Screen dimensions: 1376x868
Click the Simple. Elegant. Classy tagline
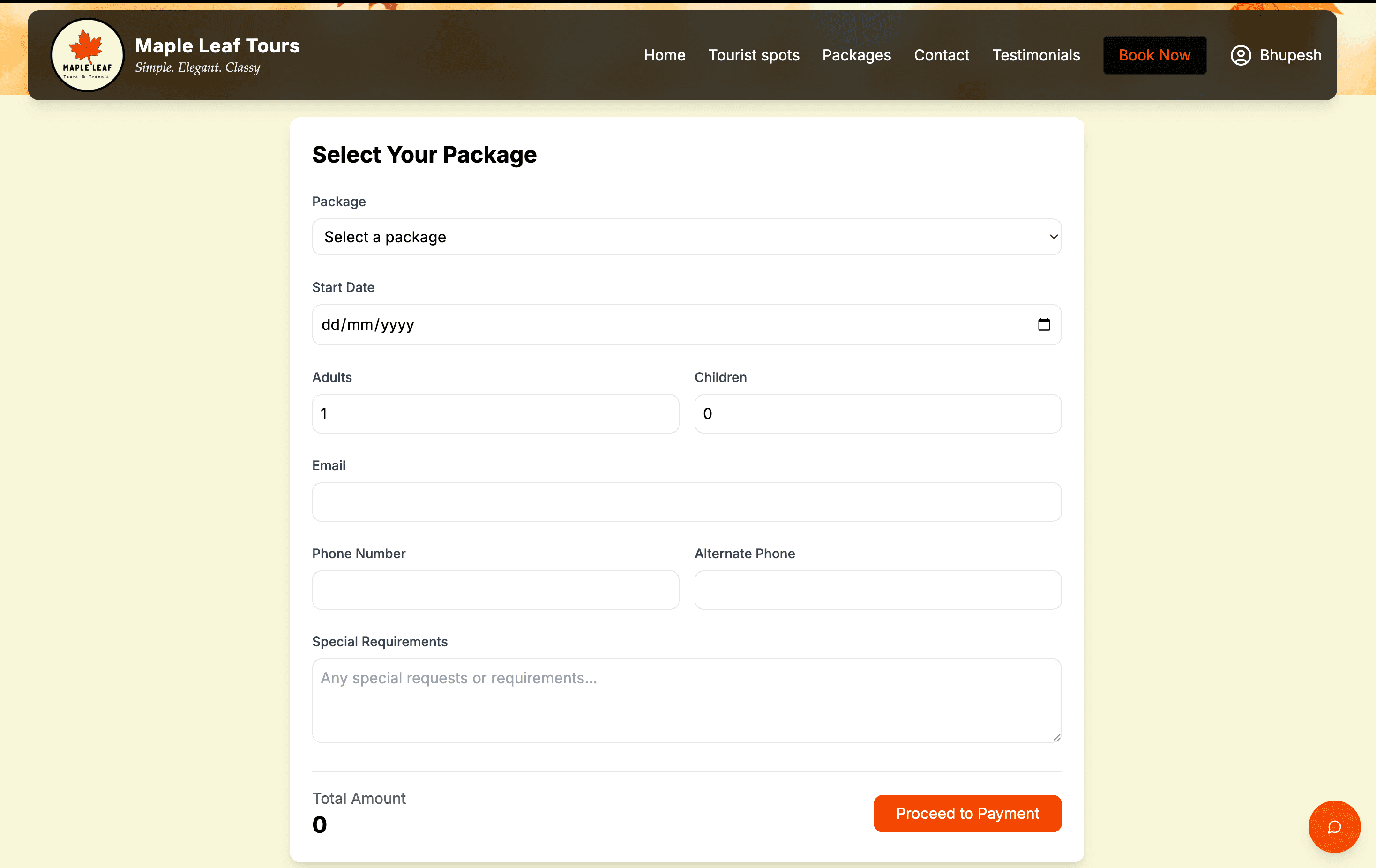[197, 68]
